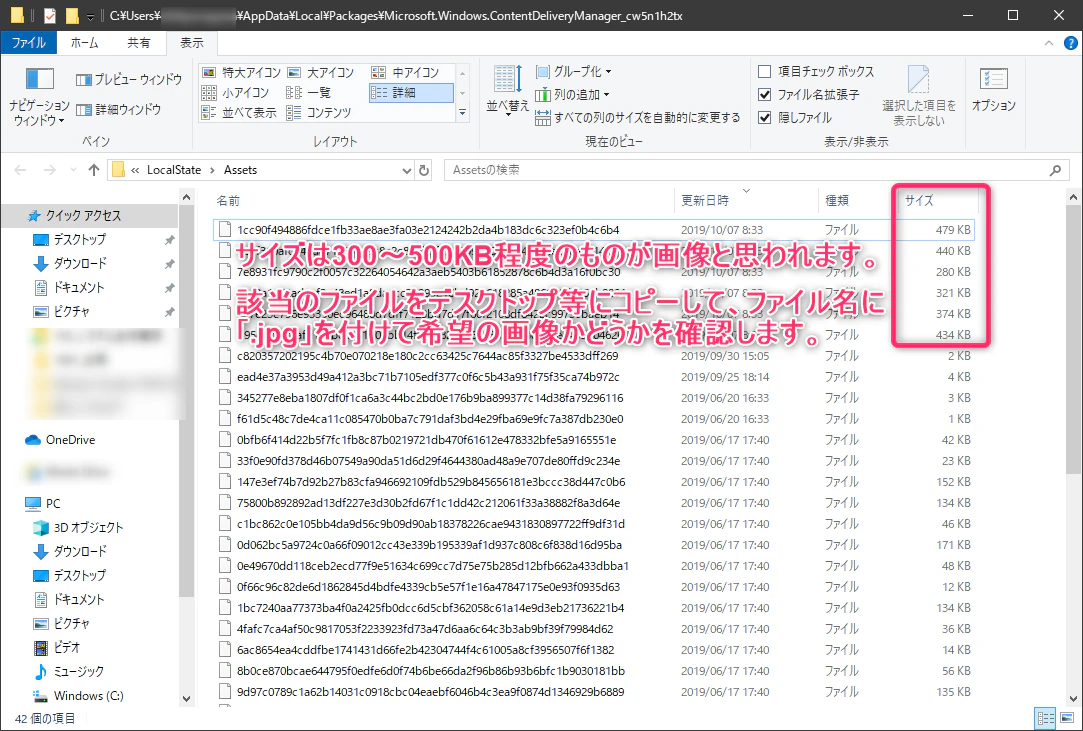The image size is (1083, 731).
Task: Select 大アイコン layout
Action: [x=320, y=73]
